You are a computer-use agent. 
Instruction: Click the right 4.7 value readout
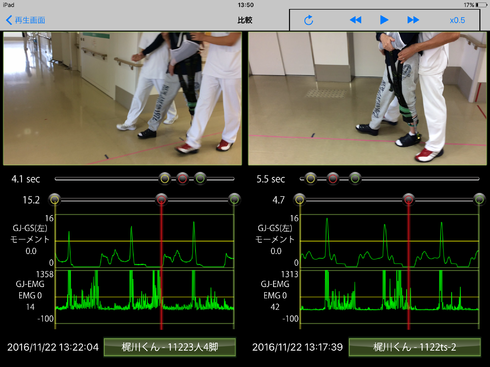tap(278, 200)
